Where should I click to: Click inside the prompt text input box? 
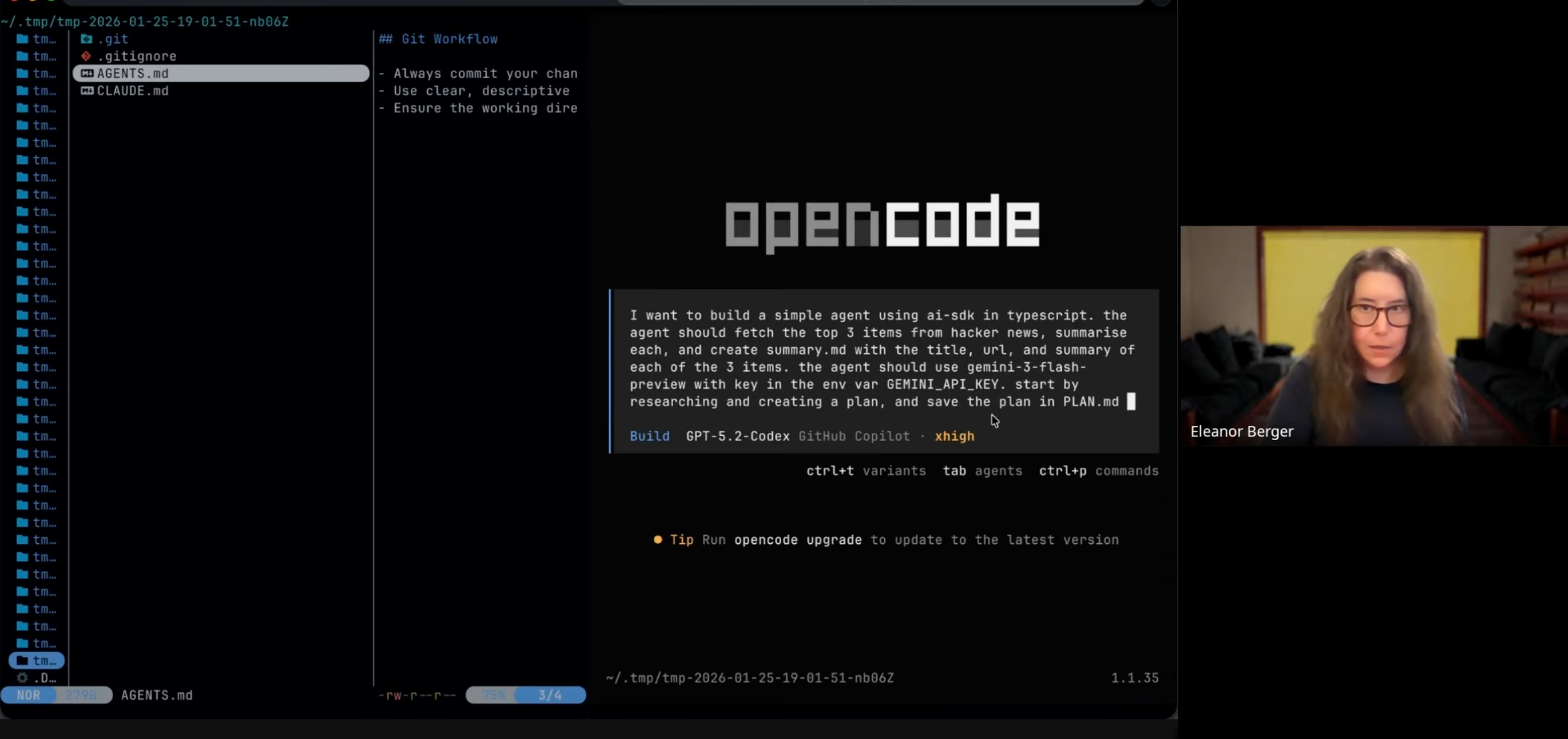(x=882, y=358)
